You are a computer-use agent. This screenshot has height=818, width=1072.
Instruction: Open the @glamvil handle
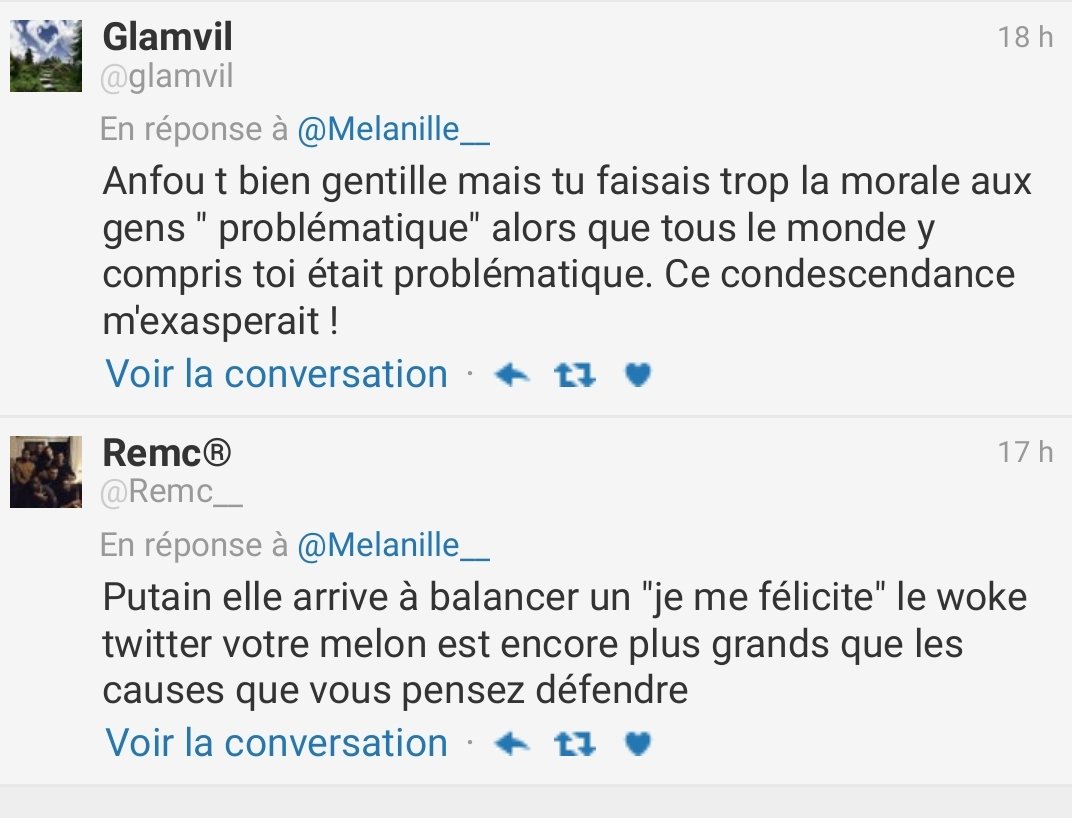click(167, 76)
